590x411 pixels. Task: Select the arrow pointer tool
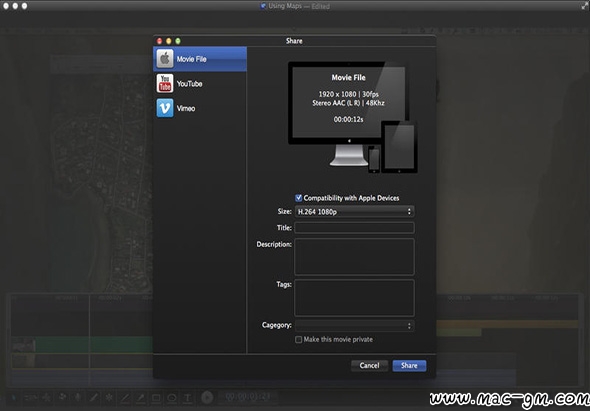[x=14, y=397]
